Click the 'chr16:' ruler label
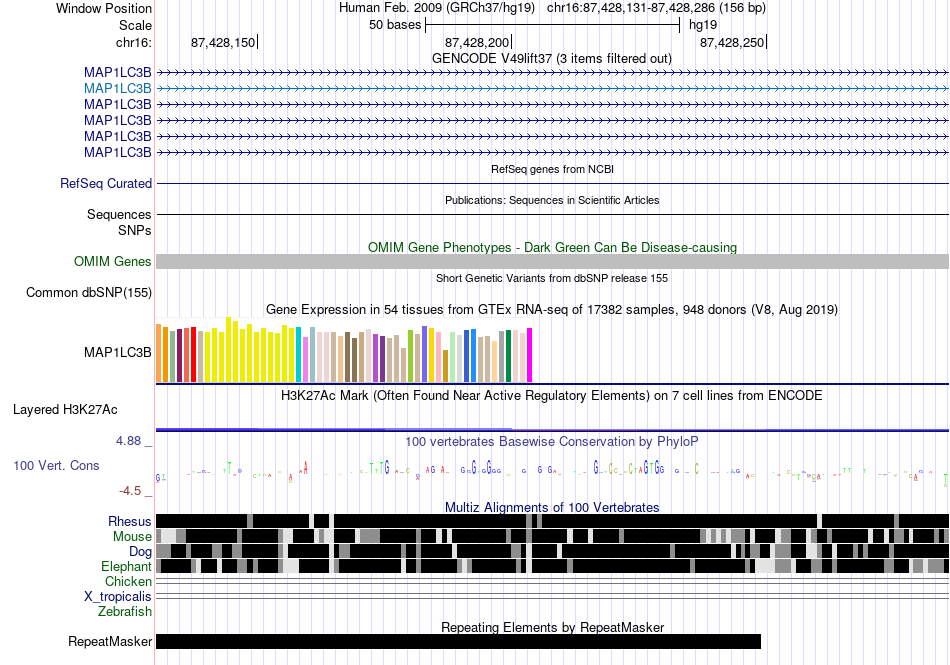The height and width of the screenshot is (665, 950). coord(134,42)
